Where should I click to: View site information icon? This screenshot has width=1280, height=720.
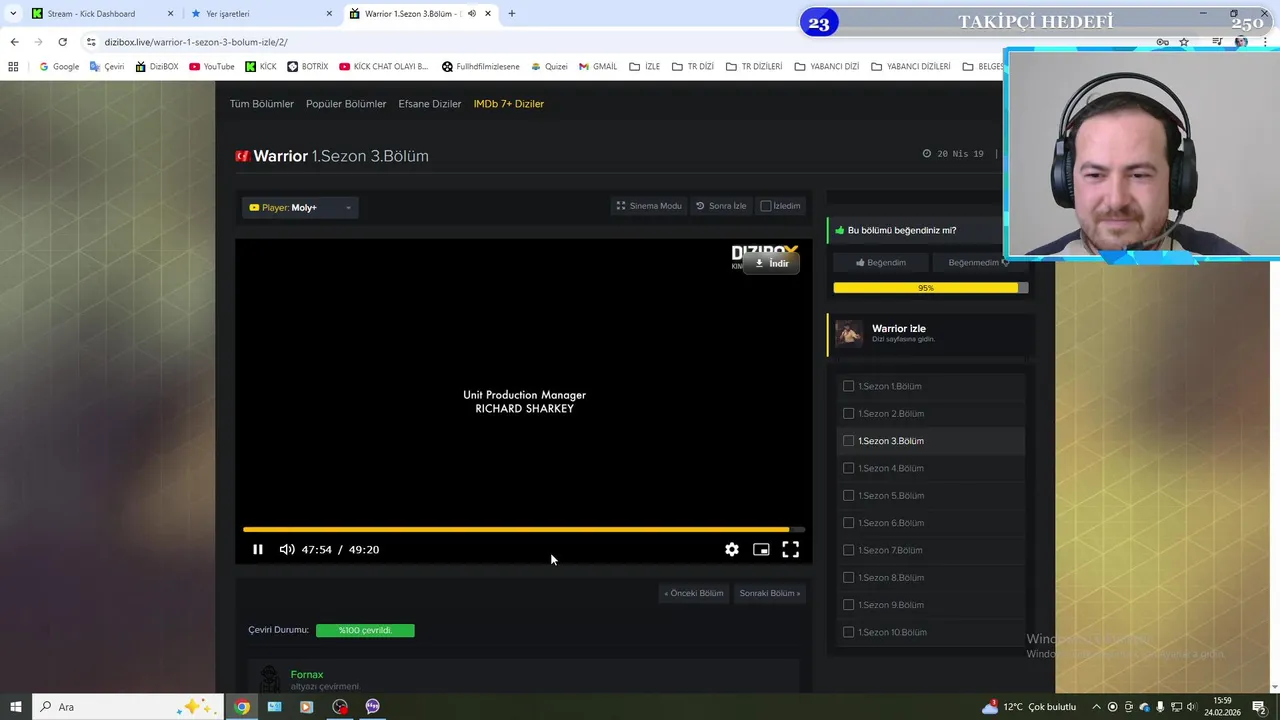(91, 42)
